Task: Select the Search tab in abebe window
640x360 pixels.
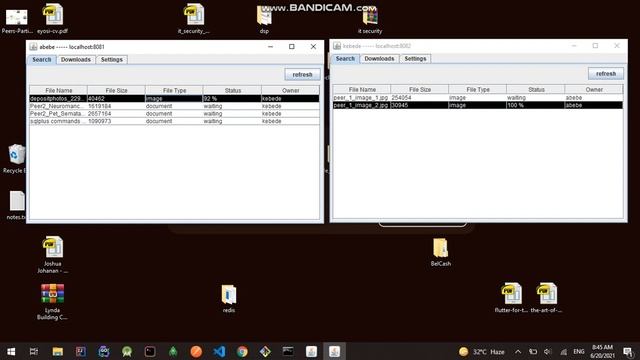Action: coord(42,60)
